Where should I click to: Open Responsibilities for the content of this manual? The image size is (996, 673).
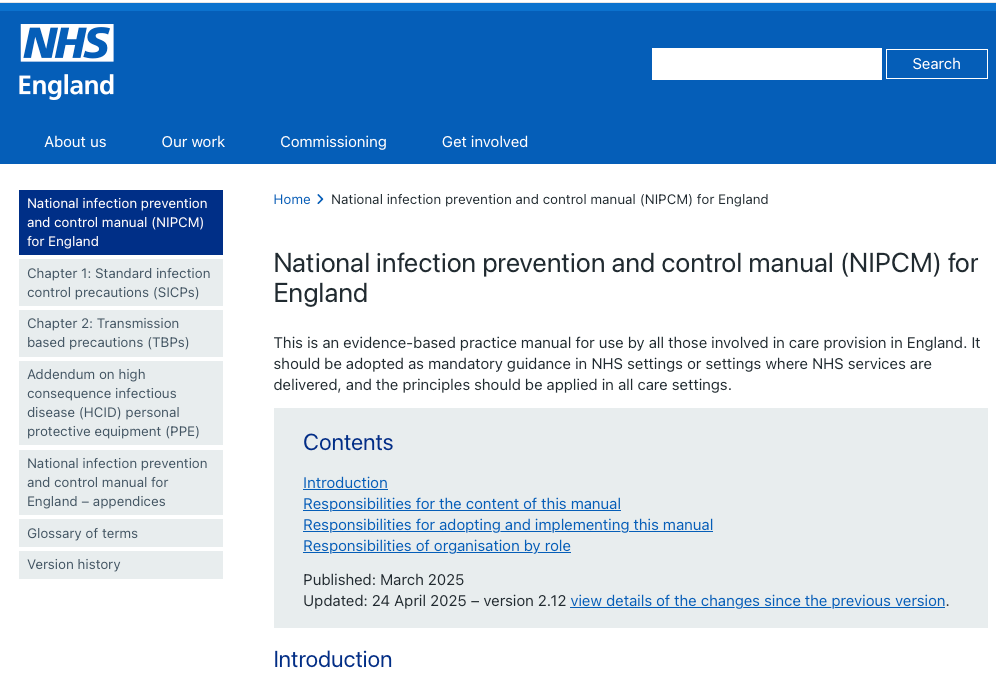462,503
